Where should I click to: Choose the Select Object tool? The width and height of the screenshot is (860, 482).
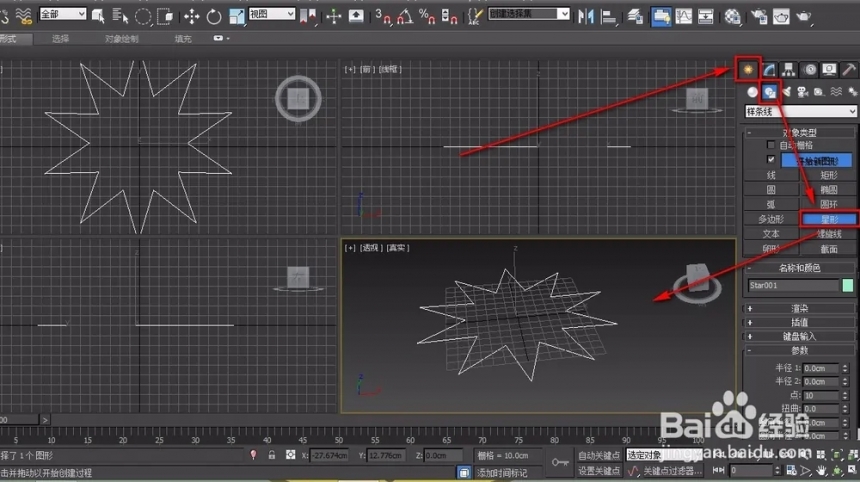tap(98, 16)
